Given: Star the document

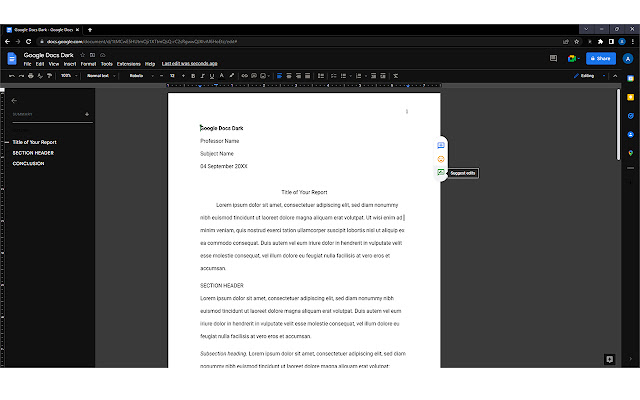Looking at the screenshot, I should 82,55.
